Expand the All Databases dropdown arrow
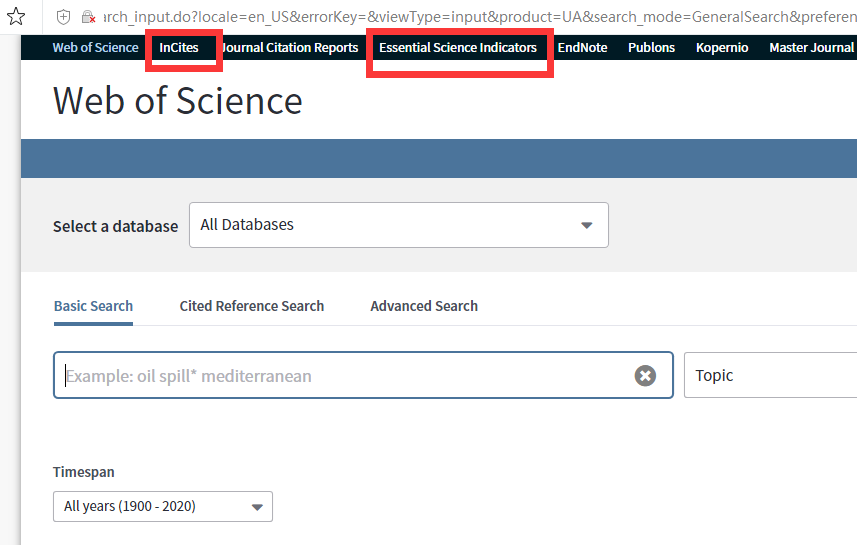Screen dimensions: 857x545 (x=586, y=225)
